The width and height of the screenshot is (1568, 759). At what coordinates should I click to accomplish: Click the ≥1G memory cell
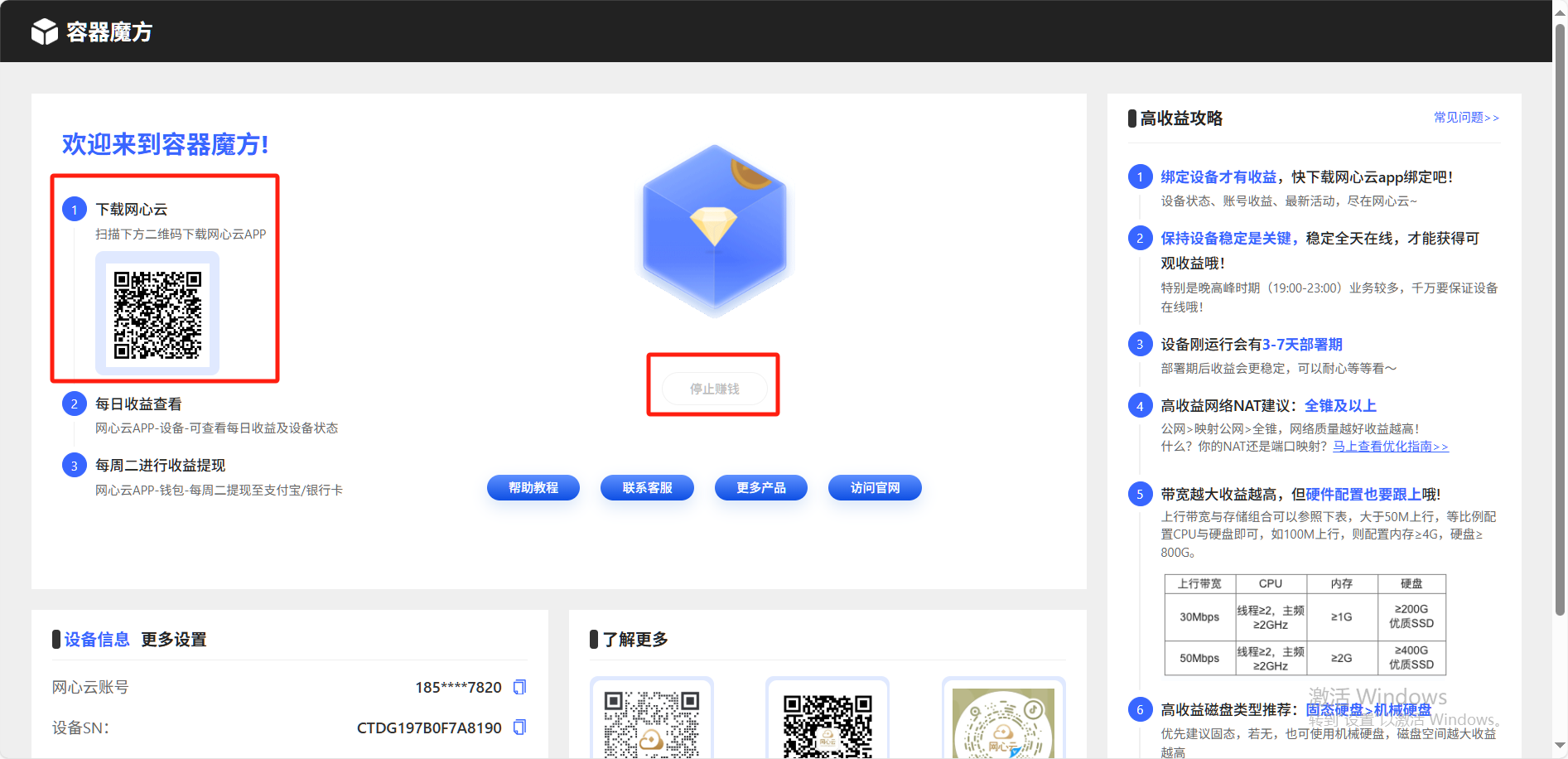[1342, 616]
